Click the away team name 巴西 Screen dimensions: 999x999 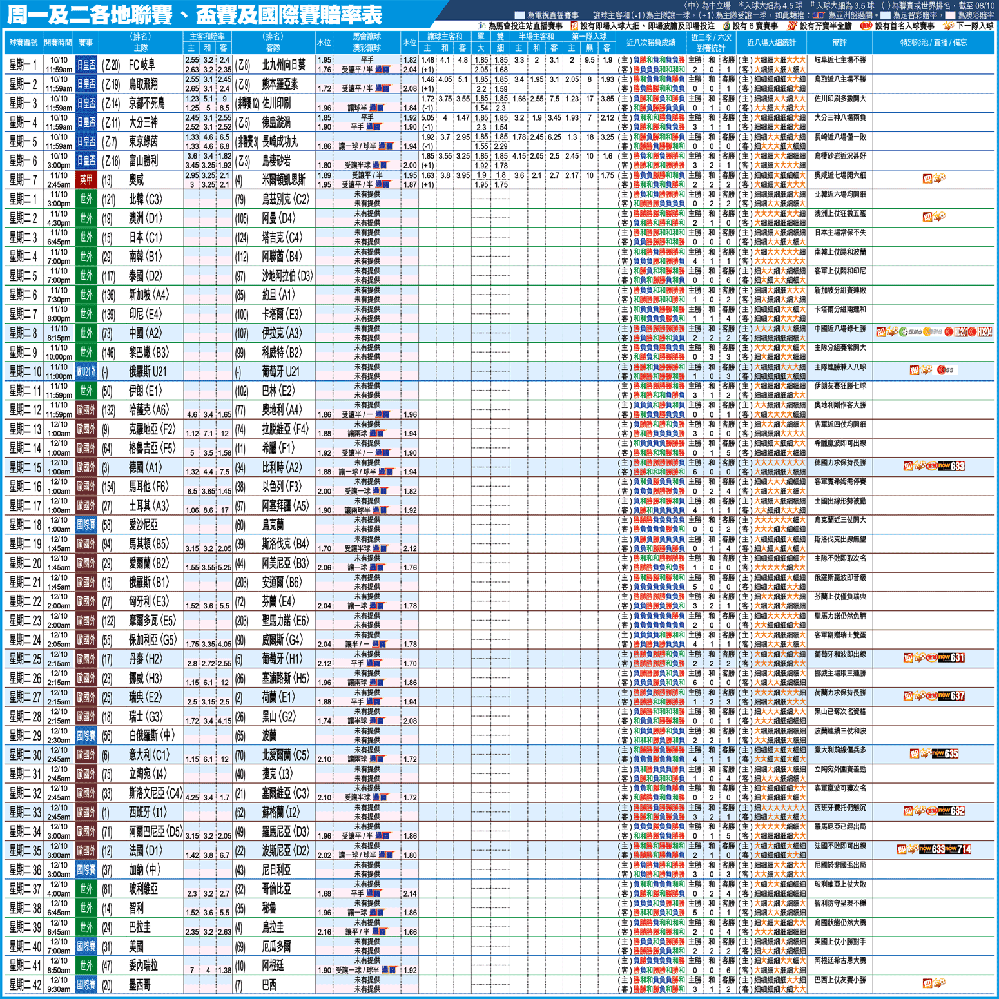coord(269,985)
